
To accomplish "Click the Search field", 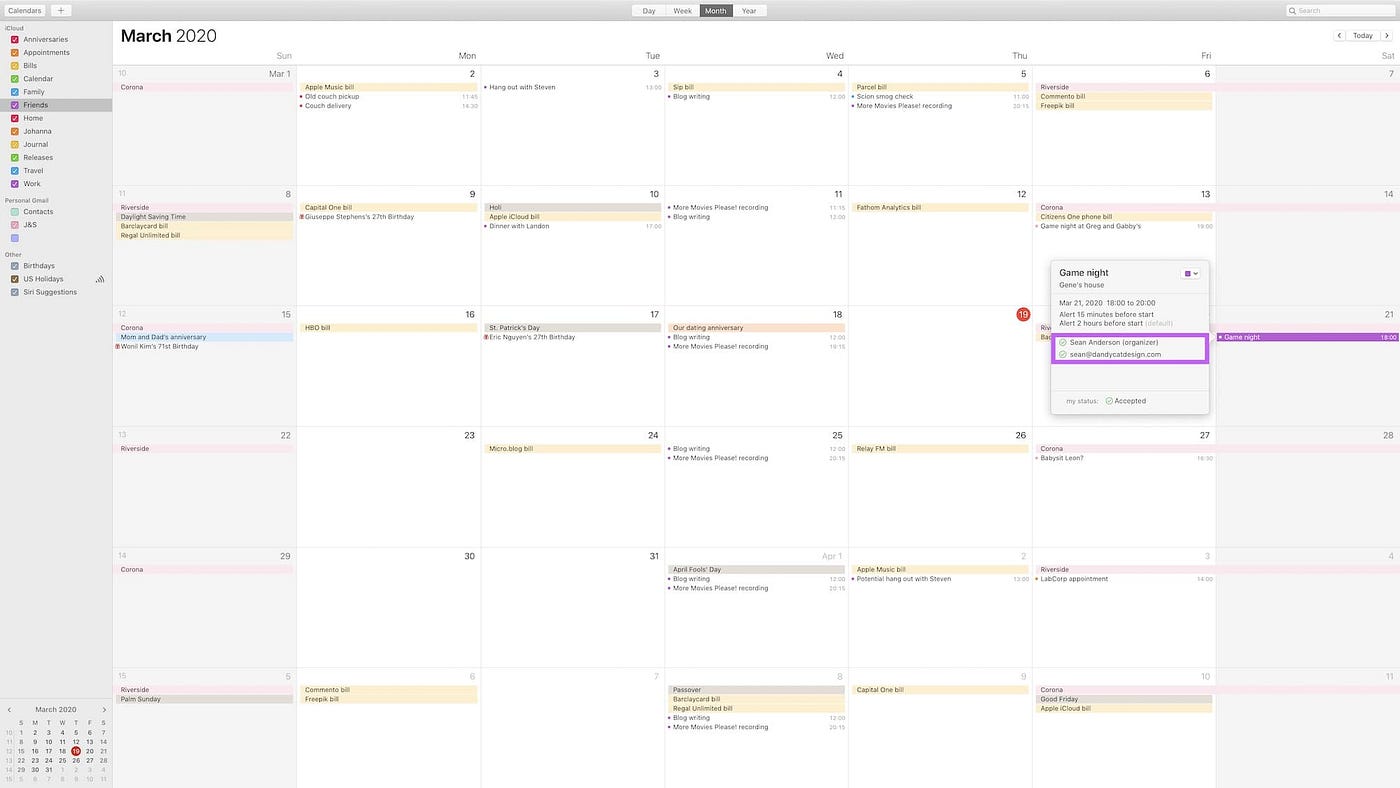I will pyautogui.click(x=1340, y=10).
